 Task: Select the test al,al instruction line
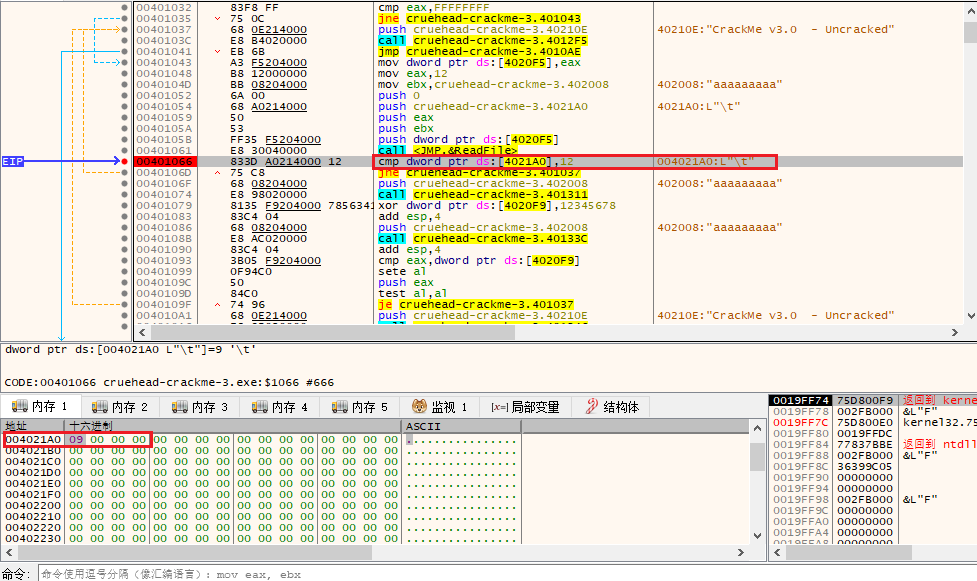(412, 294)
